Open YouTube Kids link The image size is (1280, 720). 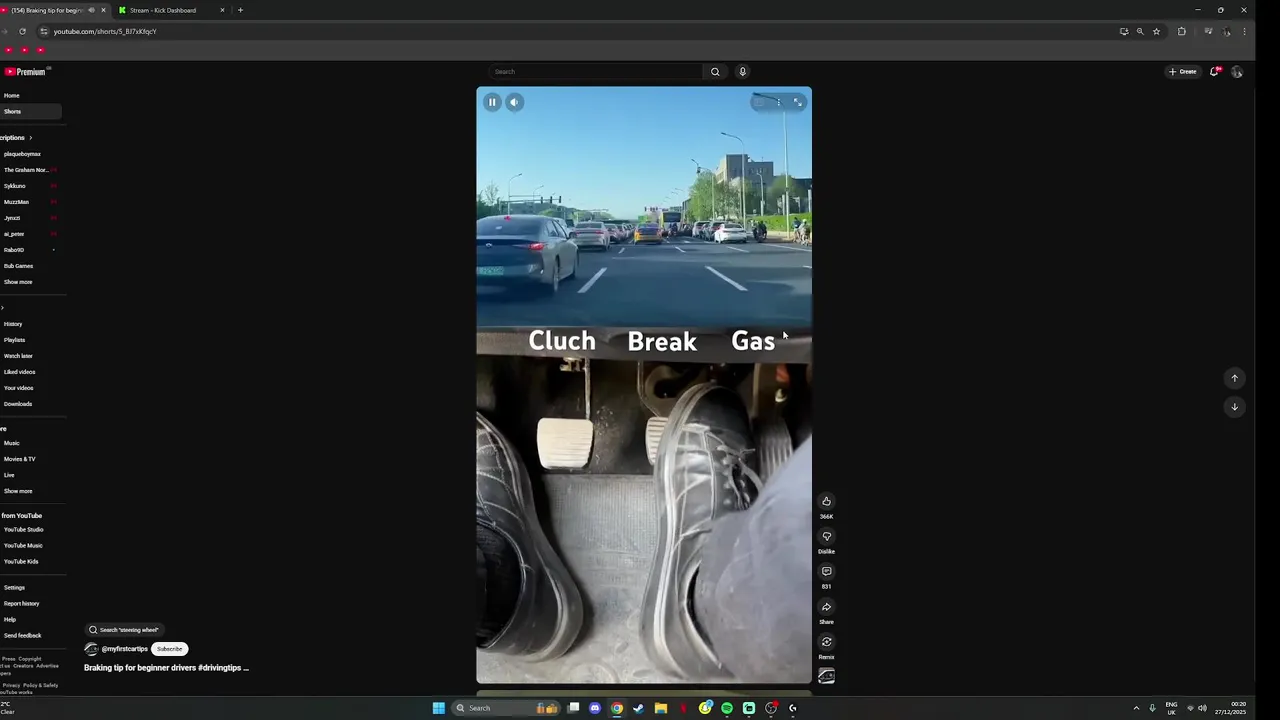(21, 562)
